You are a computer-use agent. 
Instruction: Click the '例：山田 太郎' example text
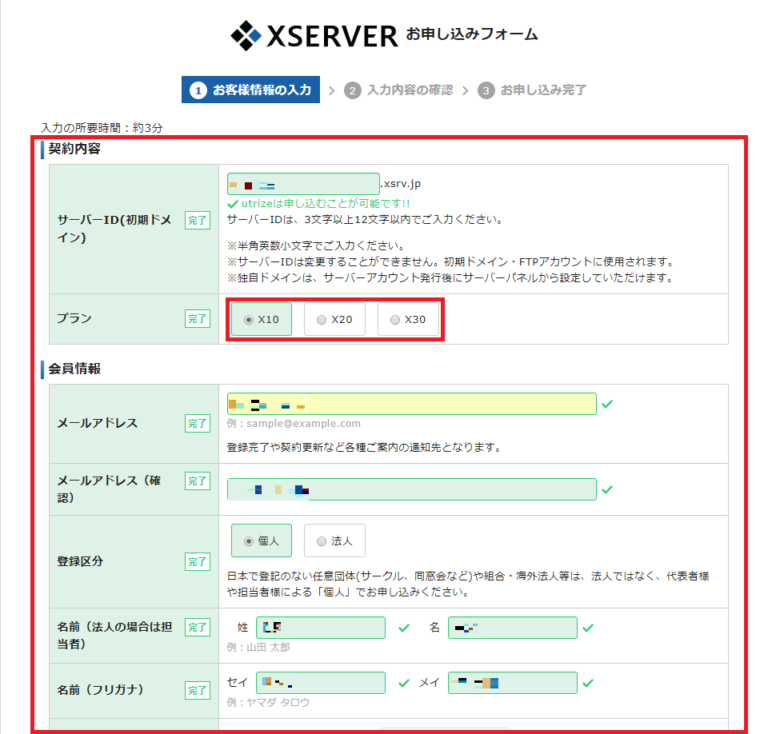tap(258, 647)
